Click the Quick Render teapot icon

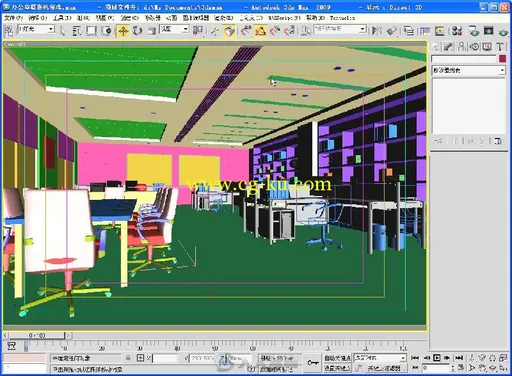coord(503,32)
